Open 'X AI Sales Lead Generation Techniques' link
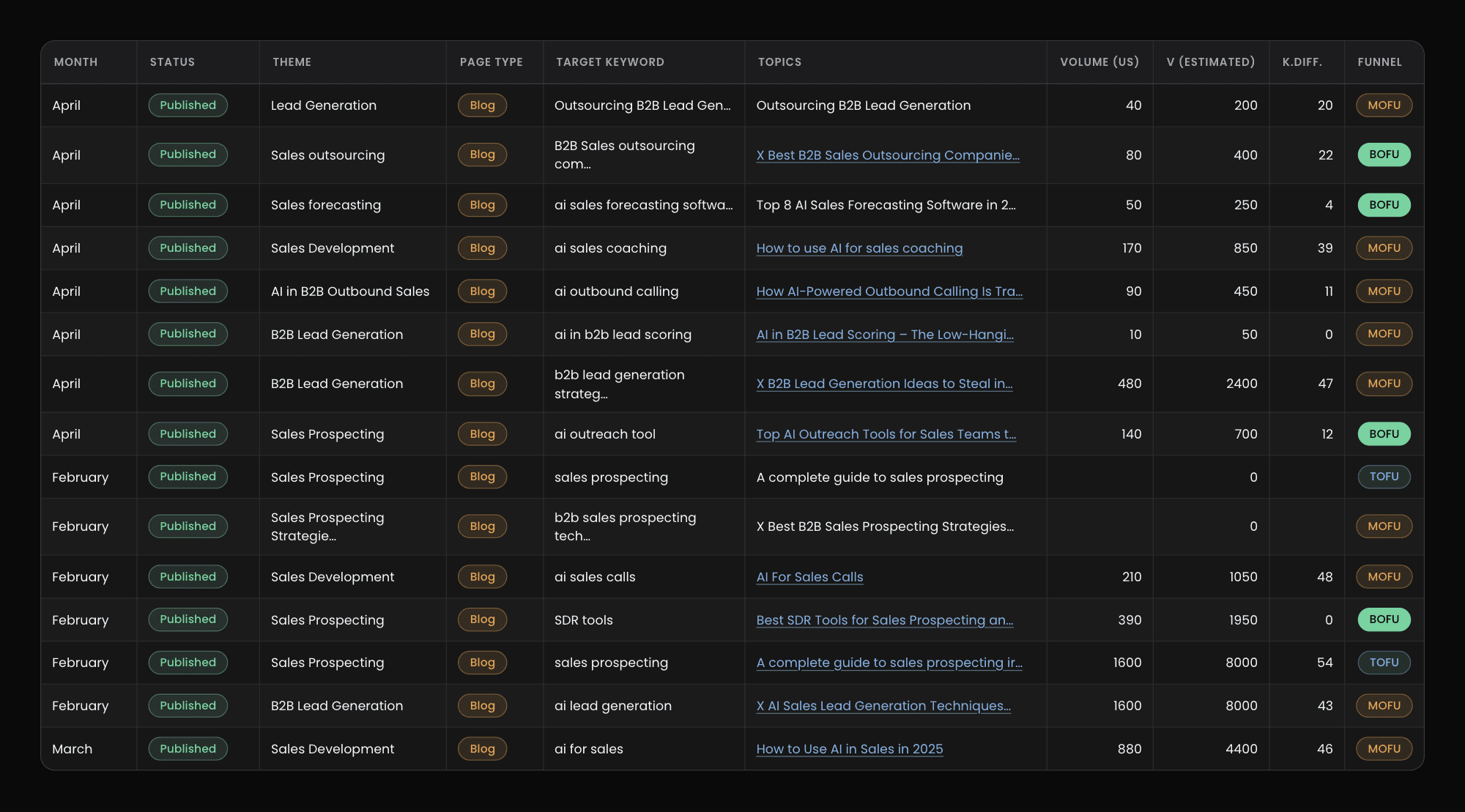Viewport: 1465px width, 812px height. 883,706
